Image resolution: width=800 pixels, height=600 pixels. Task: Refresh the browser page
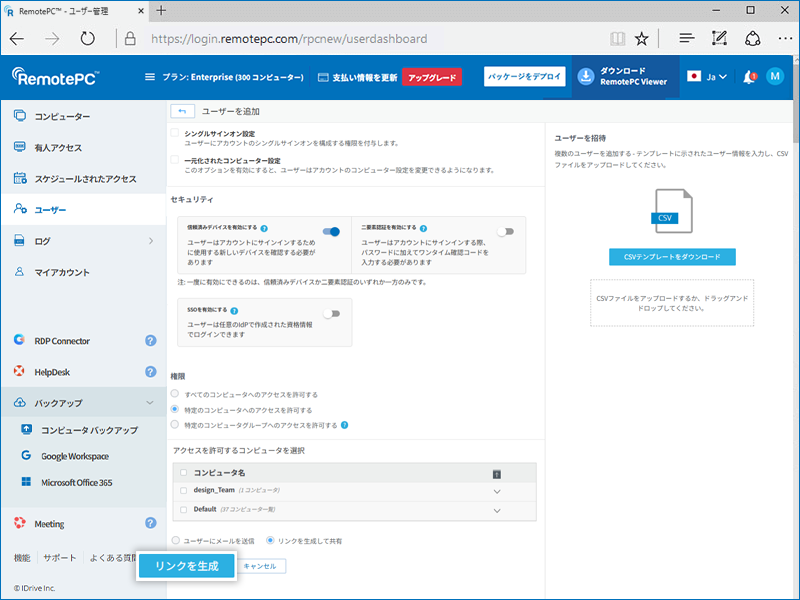pos(87,39)
